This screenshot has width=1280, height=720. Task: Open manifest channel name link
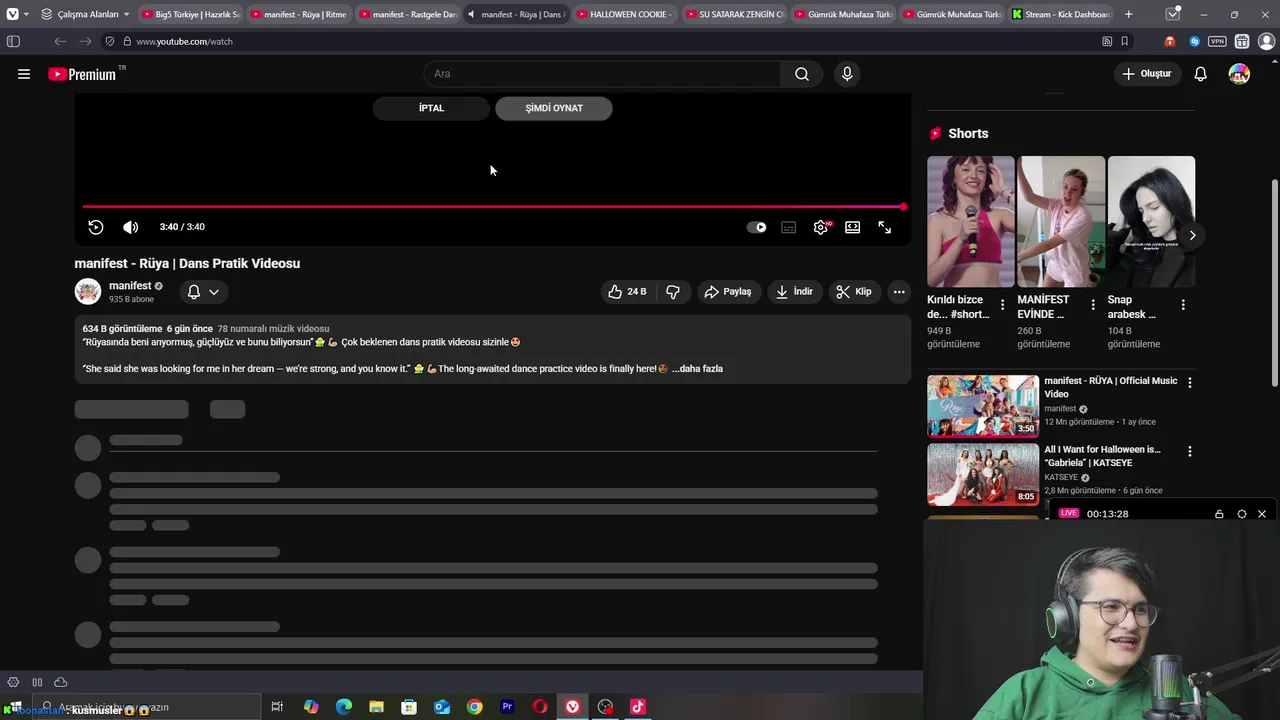point(130,286)
